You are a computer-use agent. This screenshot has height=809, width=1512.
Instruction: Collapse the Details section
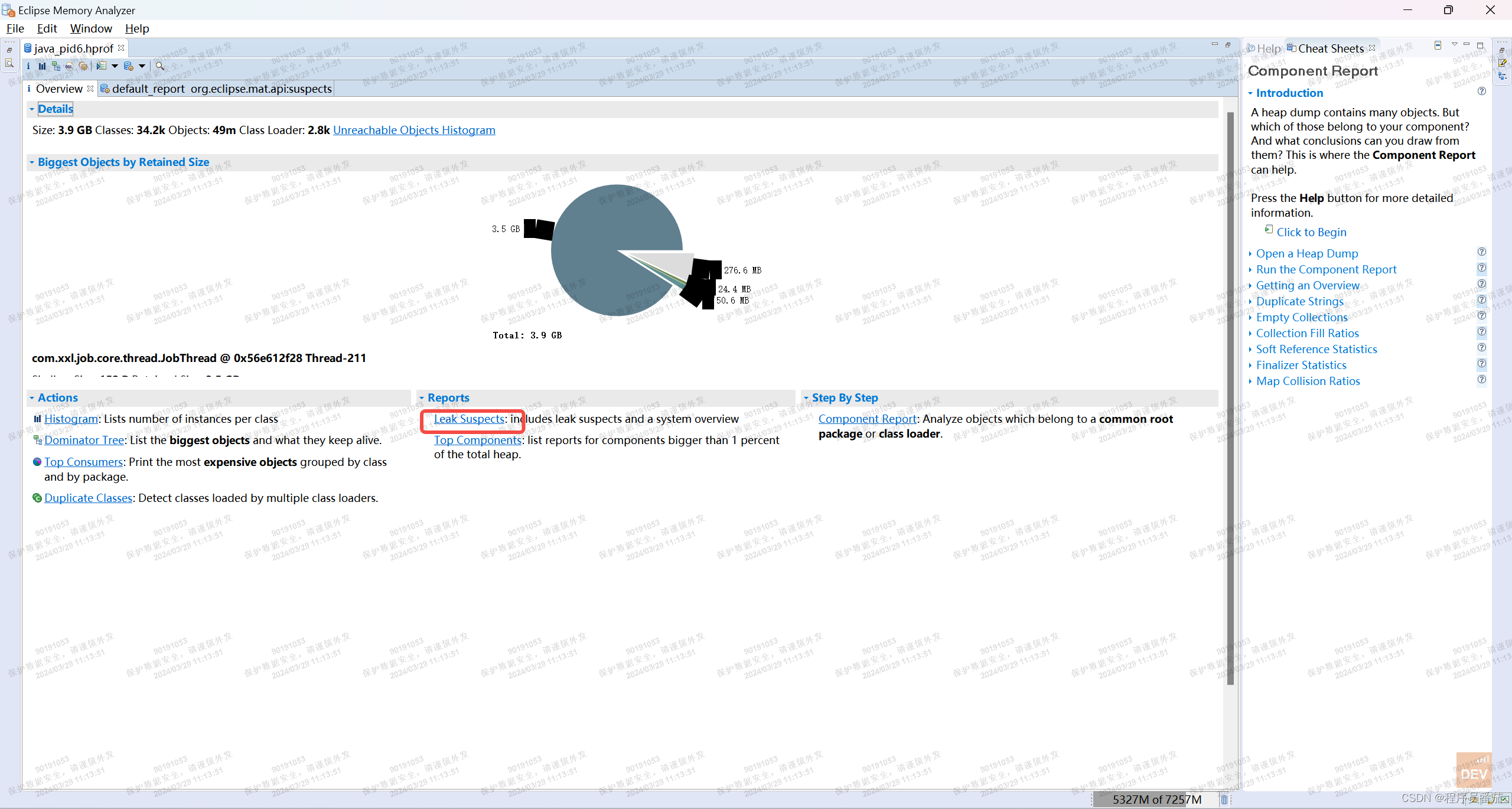(x=32, y=109)
